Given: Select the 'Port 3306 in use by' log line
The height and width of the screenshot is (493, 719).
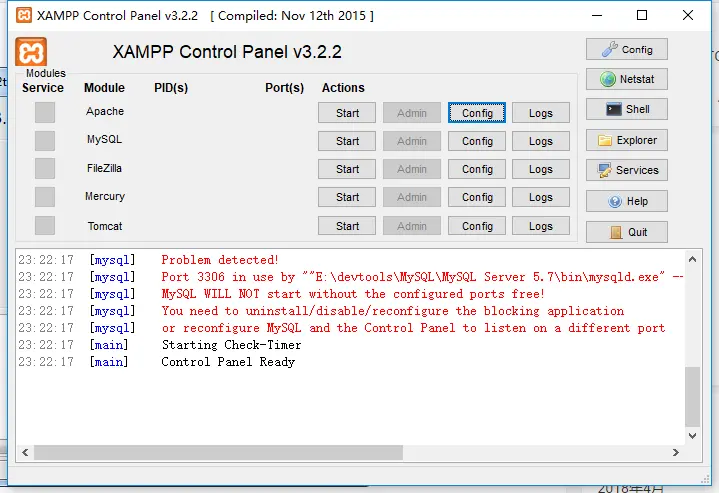Looking at the screenshot, I should pos(422,277).
